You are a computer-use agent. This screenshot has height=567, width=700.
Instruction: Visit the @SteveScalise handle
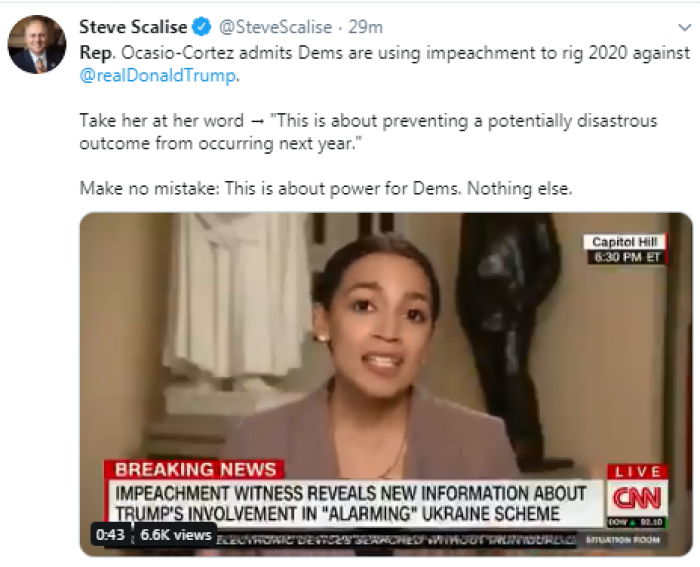275,27
